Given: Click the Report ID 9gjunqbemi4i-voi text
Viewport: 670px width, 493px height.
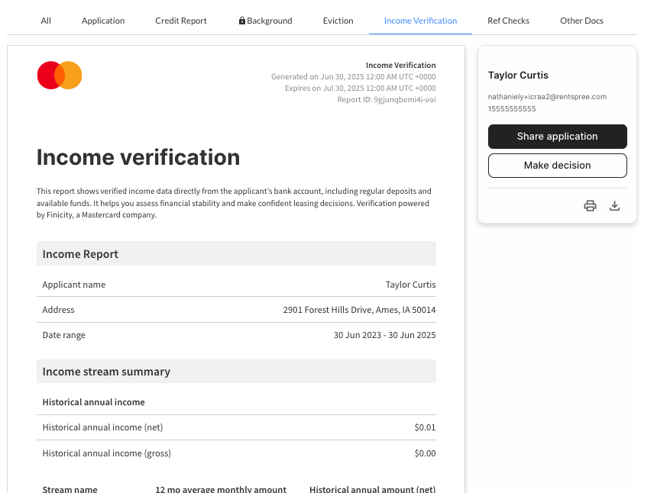Looking at the screenshot, I should tap(386, 100).
